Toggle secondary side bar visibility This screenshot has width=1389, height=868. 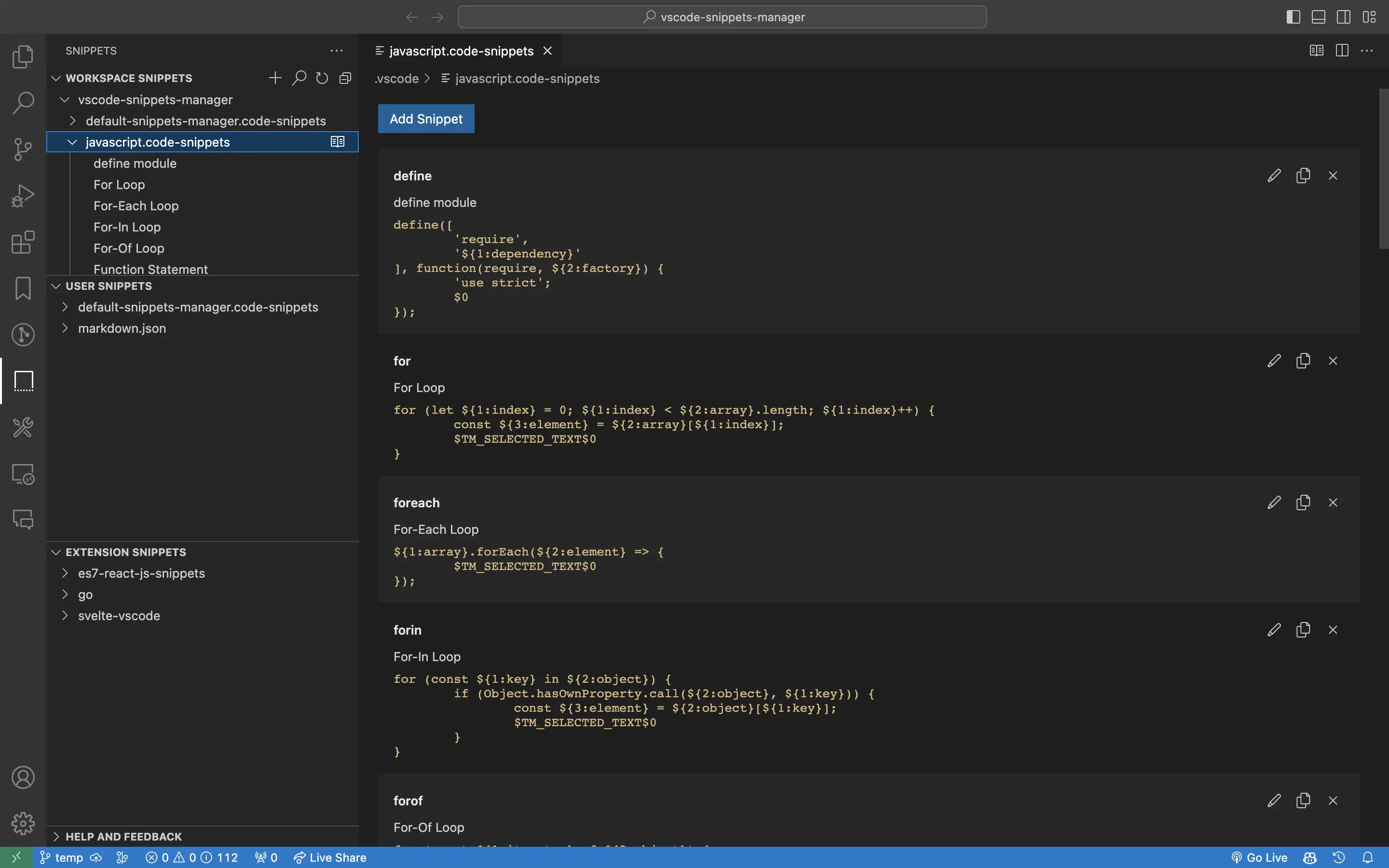[1343, 17]
